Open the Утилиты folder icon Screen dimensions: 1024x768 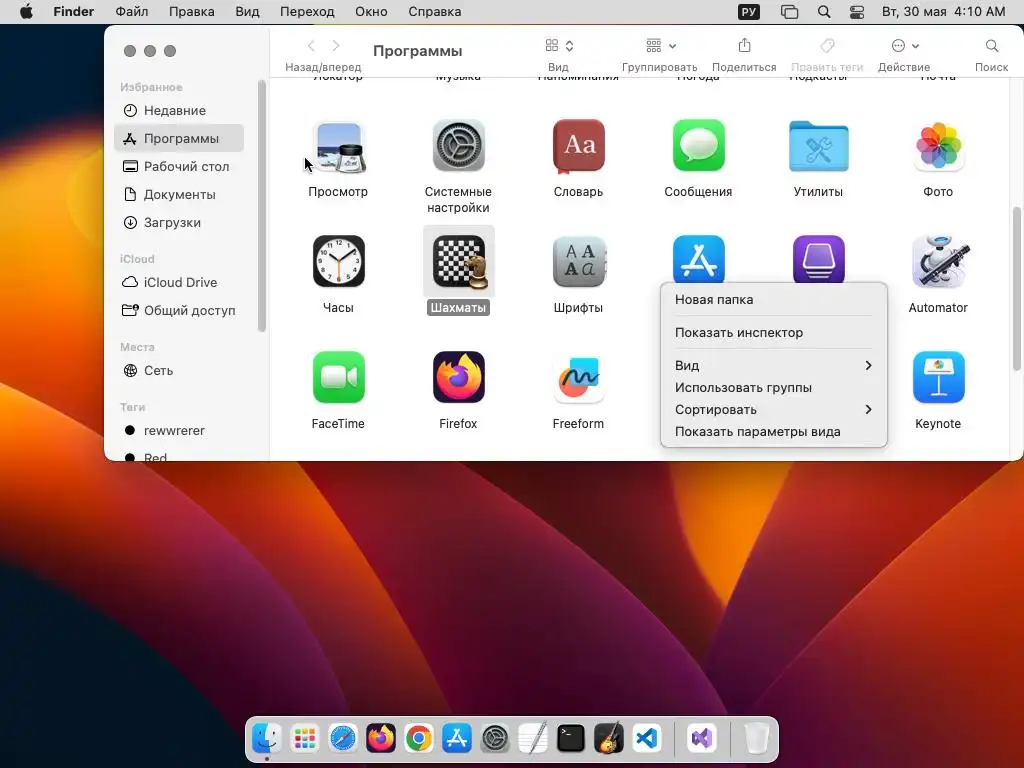818,146
